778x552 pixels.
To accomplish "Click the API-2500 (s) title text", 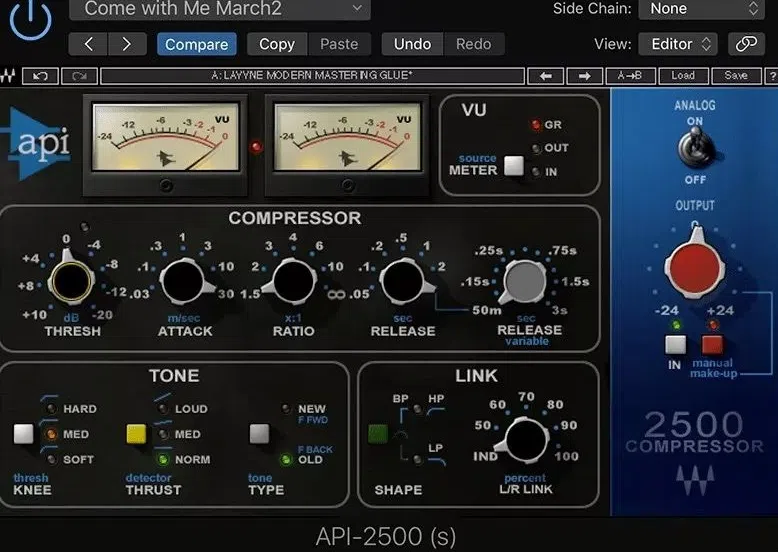I will coord(386,536).
